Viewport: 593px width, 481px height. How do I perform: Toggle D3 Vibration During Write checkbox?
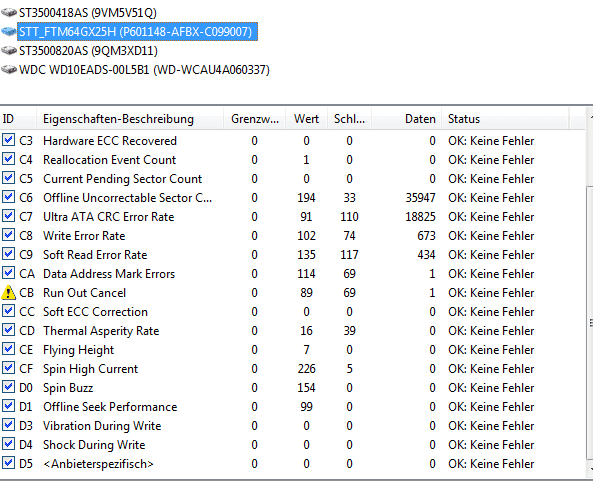click(8, 425)
